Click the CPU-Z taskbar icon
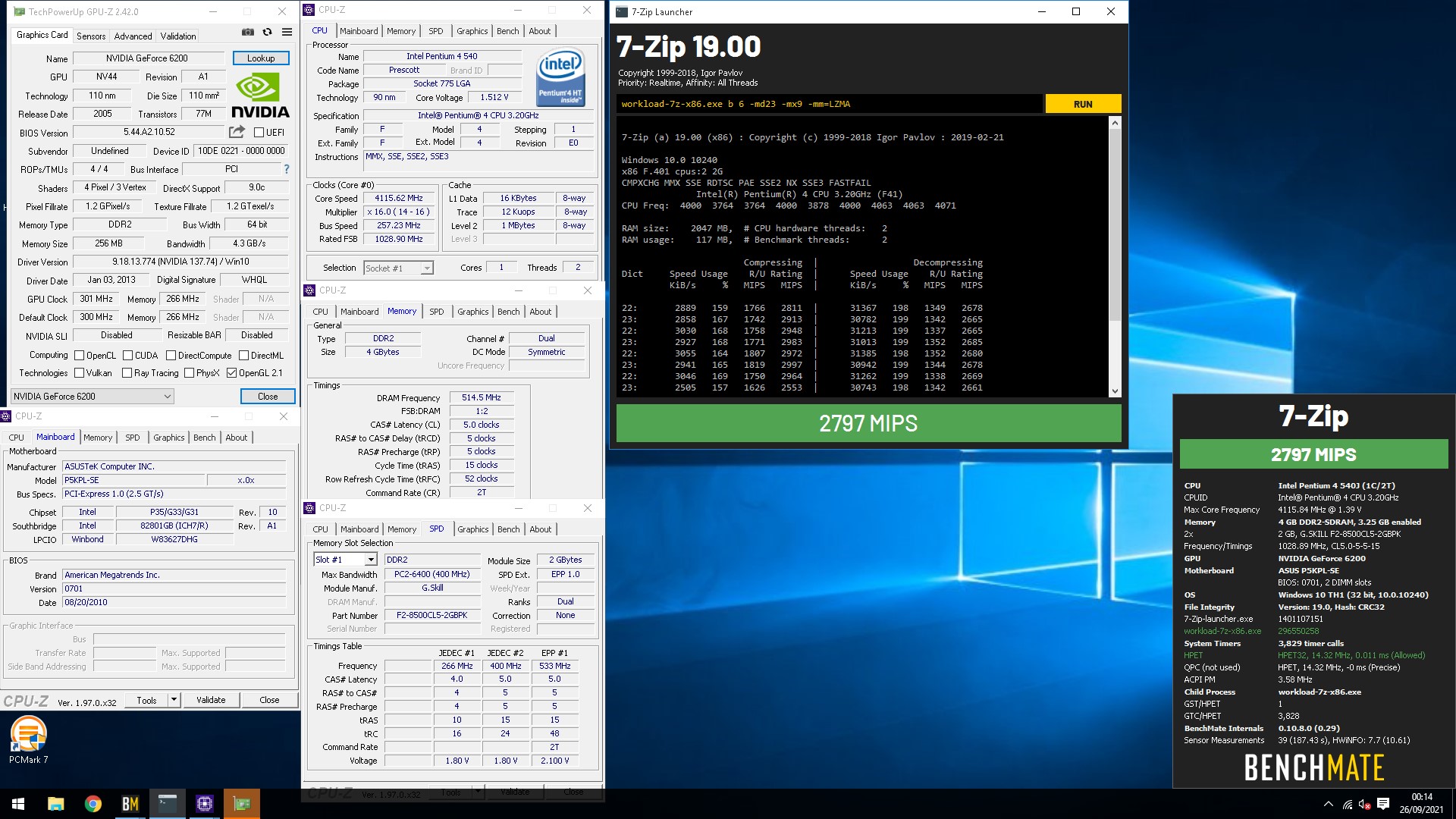This screenshot has height=819, width=1456. tap(204, 804)
